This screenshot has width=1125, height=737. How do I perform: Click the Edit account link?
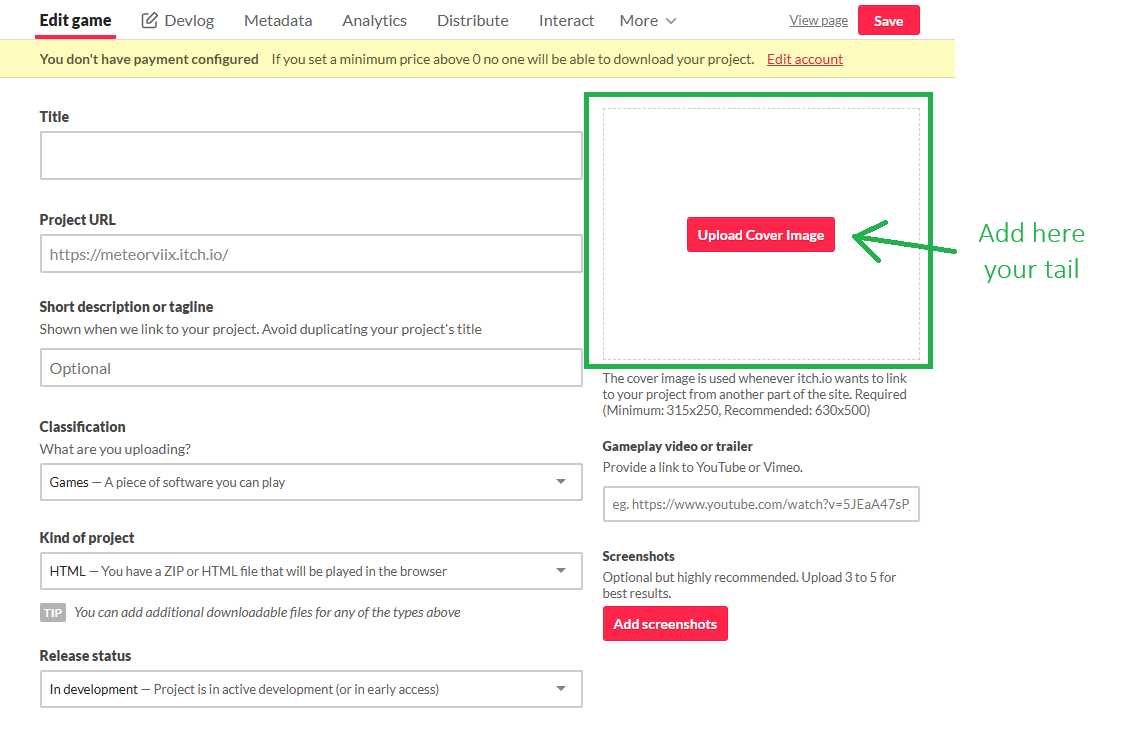click(x=805, y=59)
